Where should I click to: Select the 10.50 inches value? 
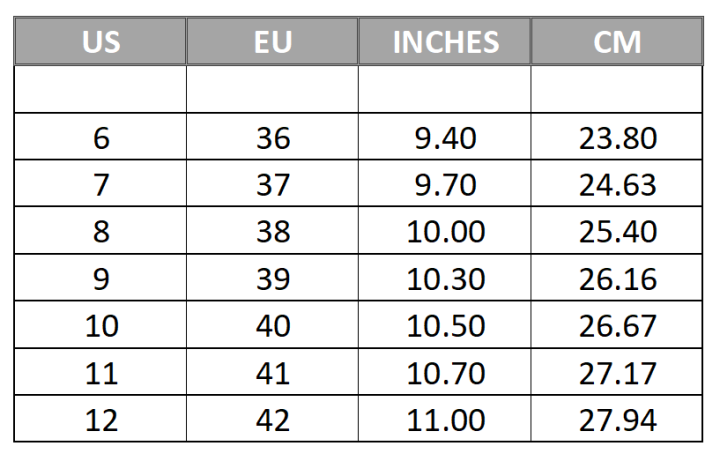coord(445,325)
